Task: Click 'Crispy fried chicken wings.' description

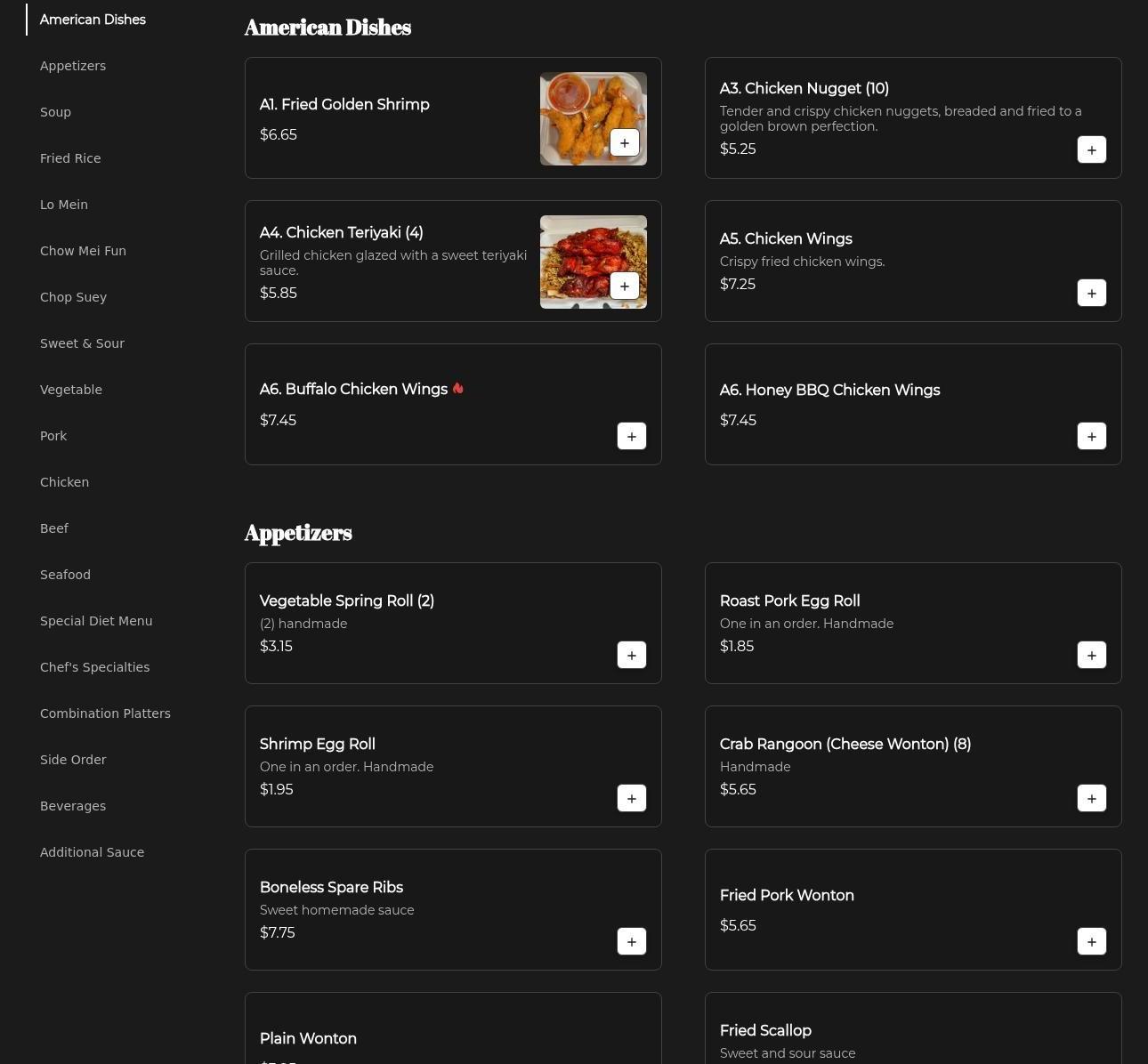Action: pyautogui.click(x=803, y=262)
